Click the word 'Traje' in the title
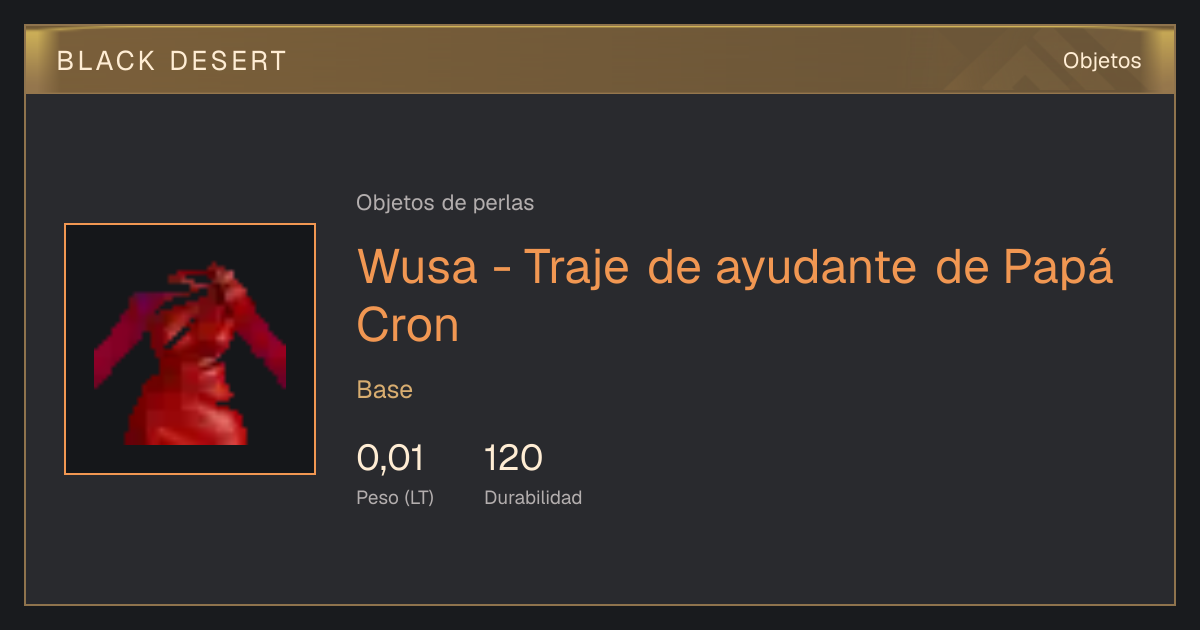Image resolution: width=1200 pixels, height=630 pixels. (577, 268)
